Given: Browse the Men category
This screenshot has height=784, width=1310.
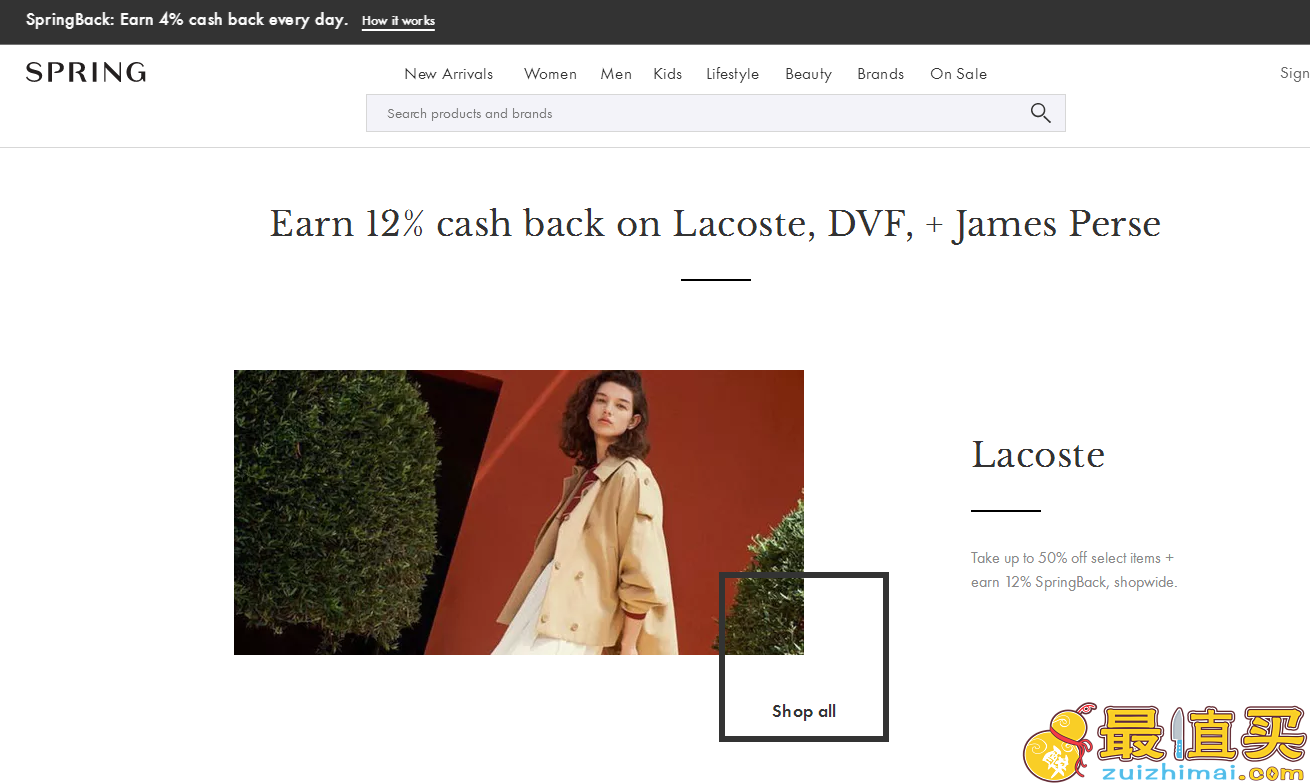Looking at the screenshot, I should click(x=616, y=74).
